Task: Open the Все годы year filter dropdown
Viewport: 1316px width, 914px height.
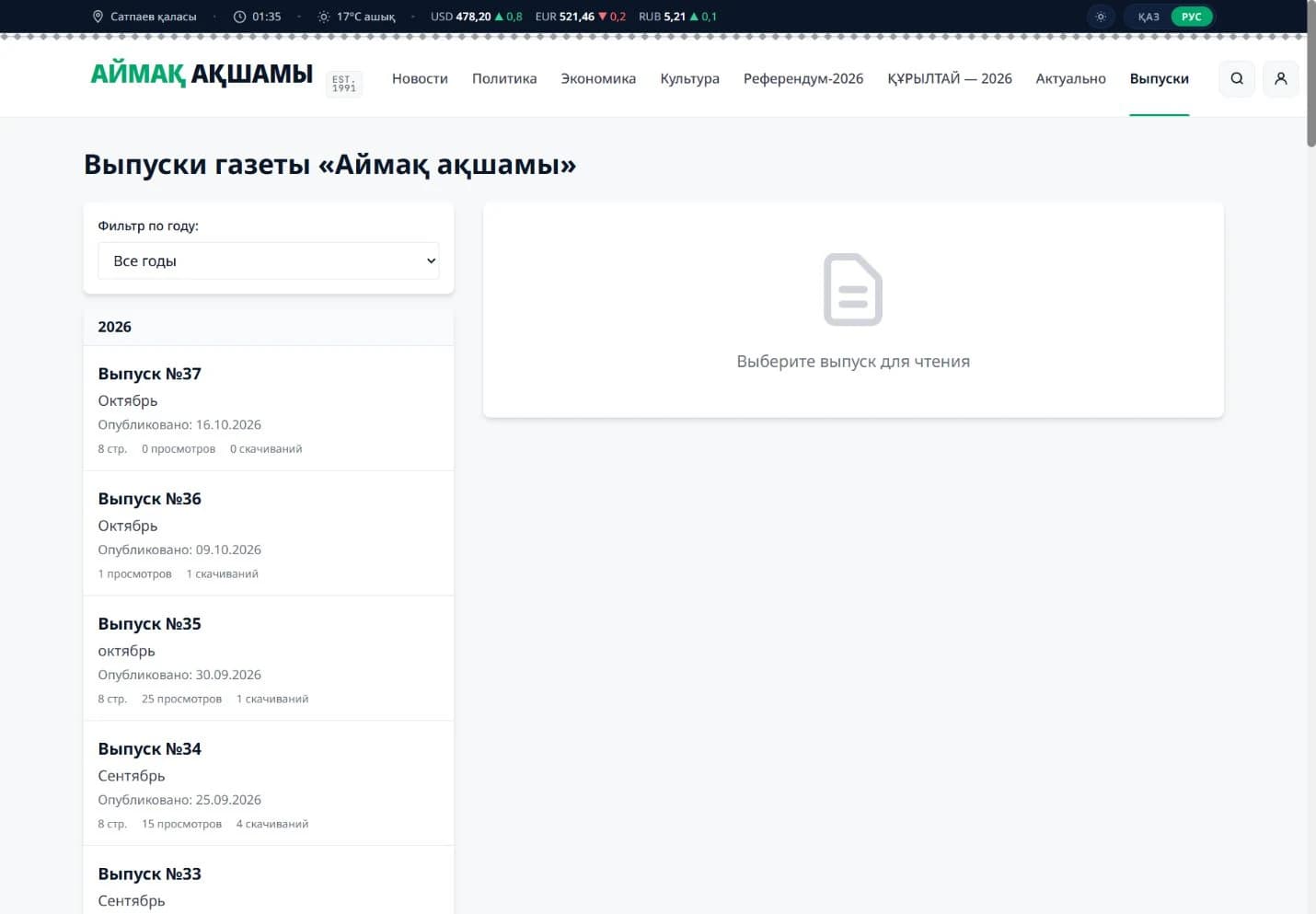Action: point(269,260)
